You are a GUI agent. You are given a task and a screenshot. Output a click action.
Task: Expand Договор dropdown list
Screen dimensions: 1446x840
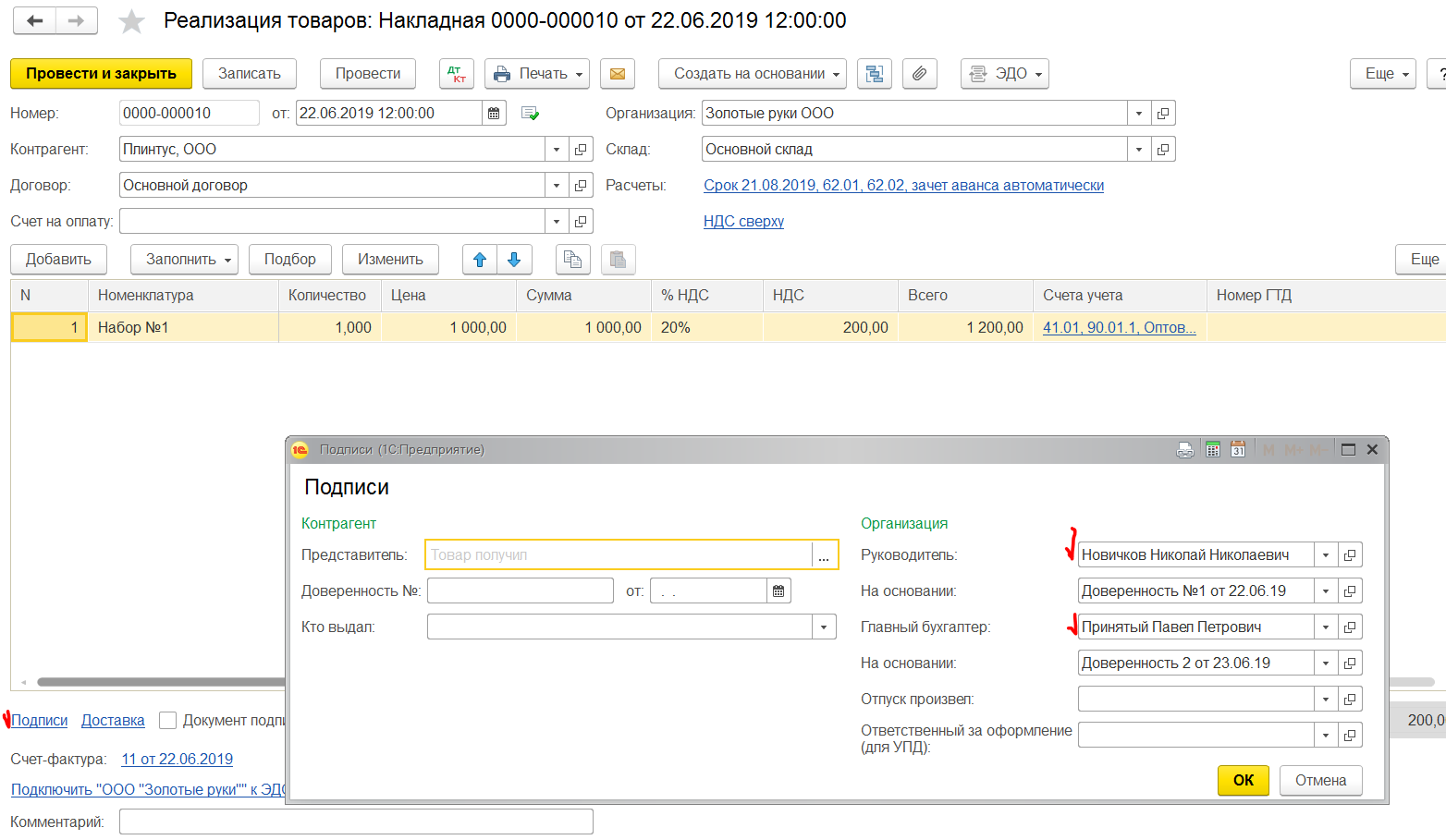pyautogui.click(x=557, y=185)
